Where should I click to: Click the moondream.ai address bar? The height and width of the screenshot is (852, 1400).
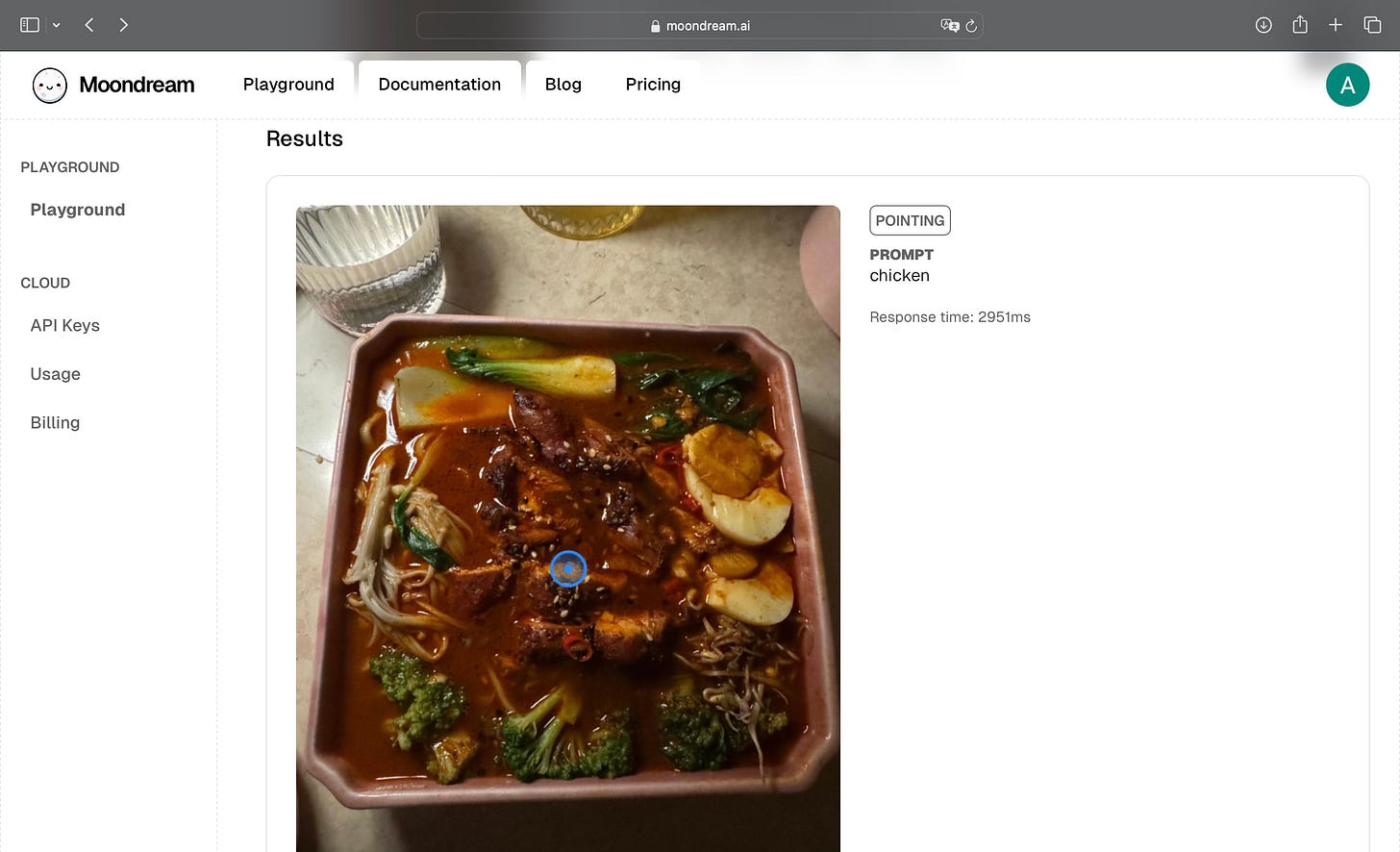coord(699,26)
